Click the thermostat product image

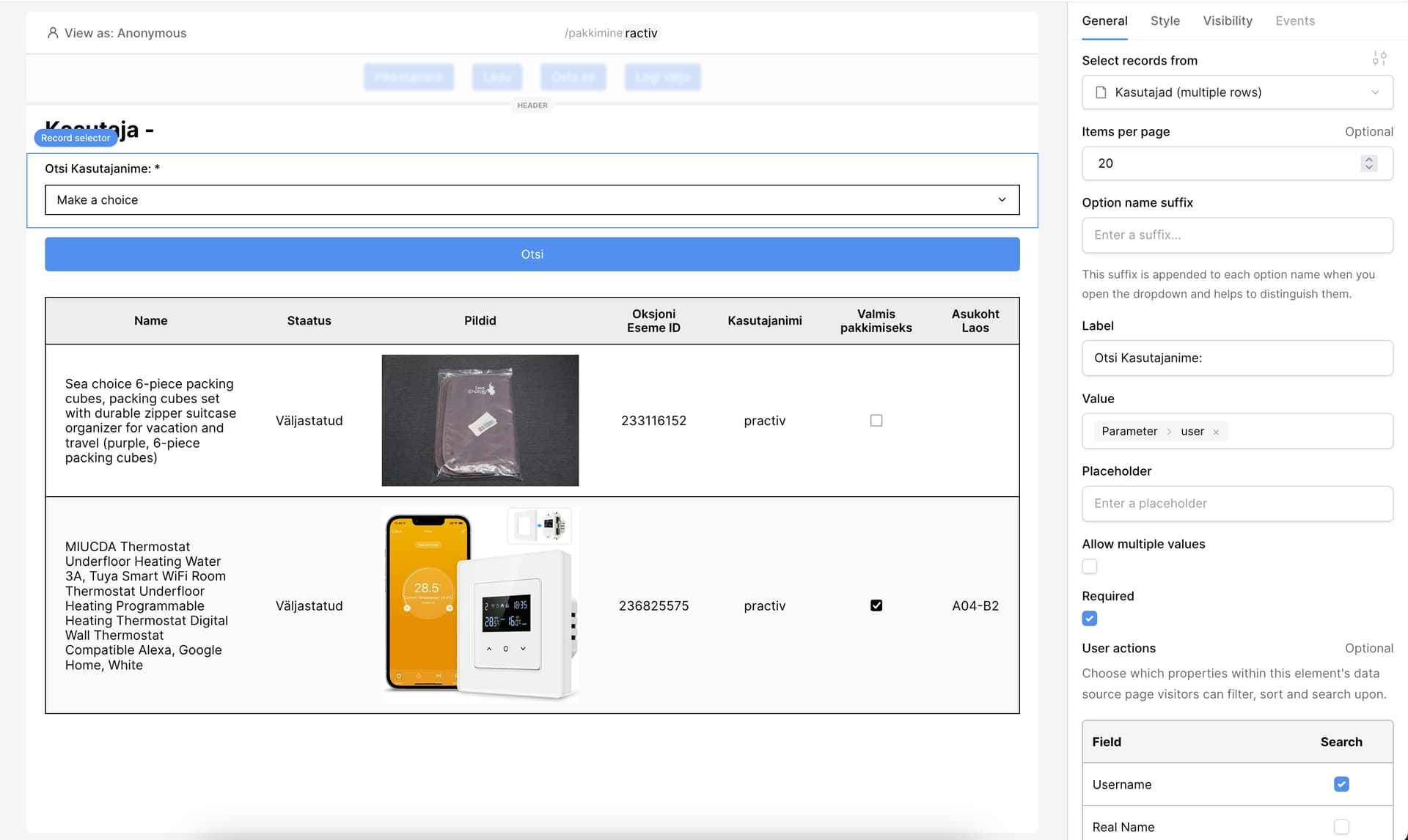pos(480,605)
